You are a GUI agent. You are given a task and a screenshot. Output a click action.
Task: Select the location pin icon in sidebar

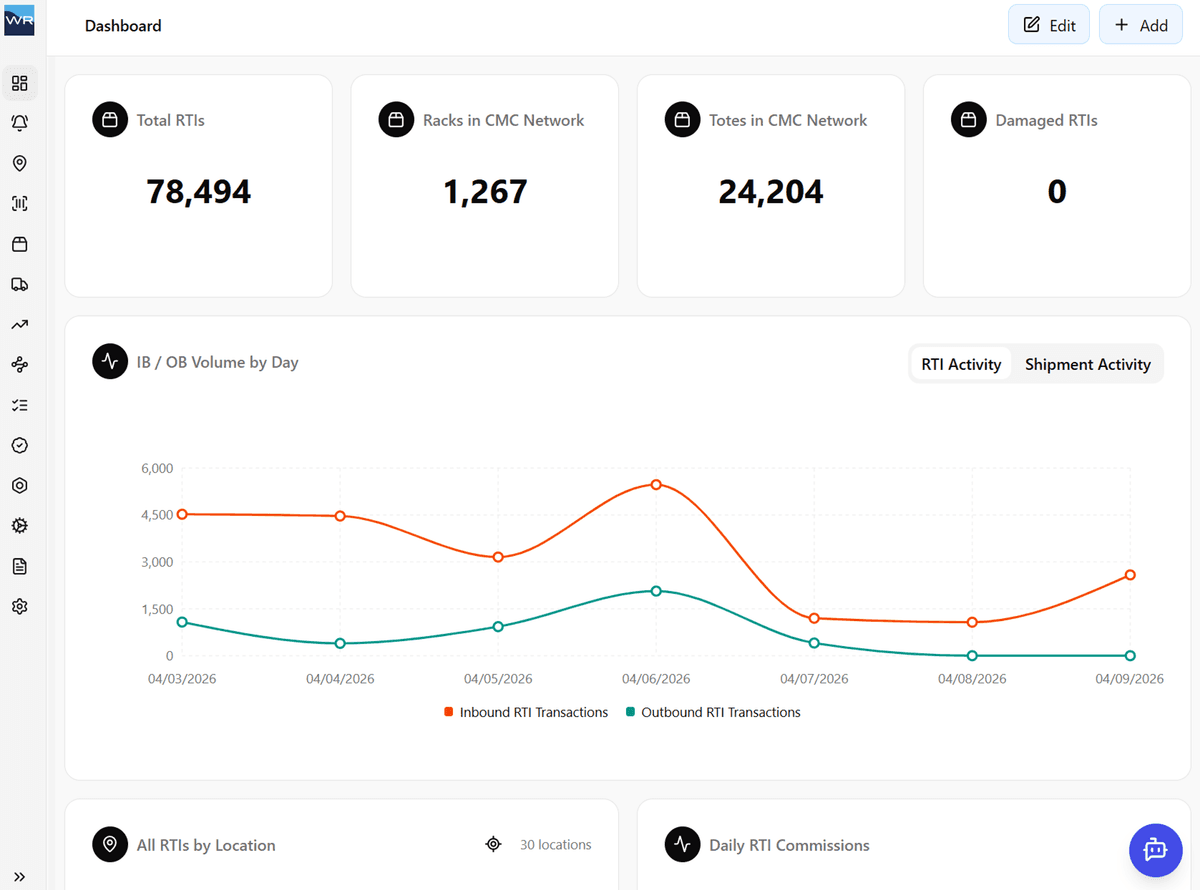20,162
